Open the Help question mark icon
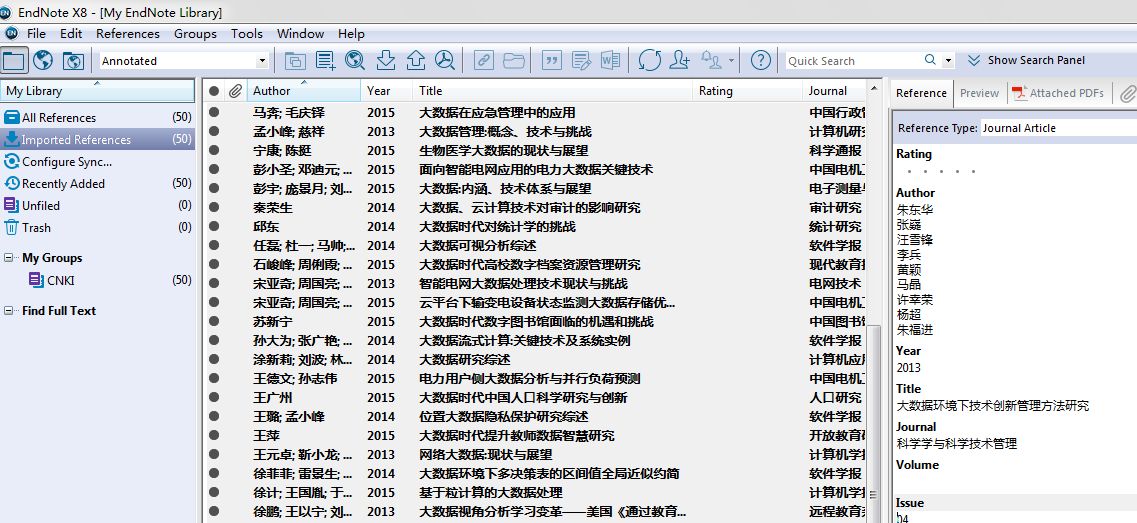This screenshot has width=1137, height=523. 760,60
